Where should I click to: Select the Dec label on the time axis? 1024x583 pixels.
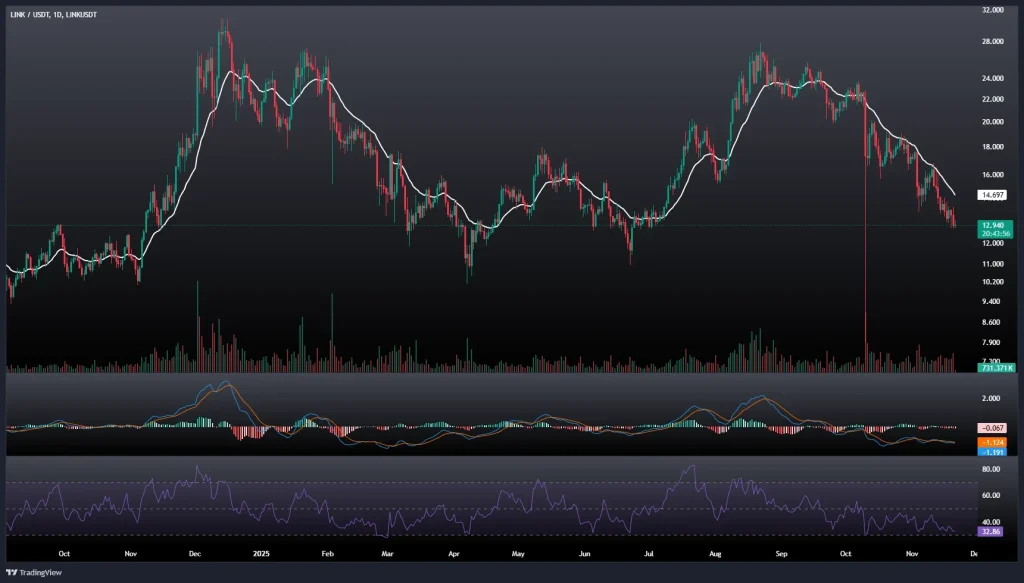(x=195, y=552)
